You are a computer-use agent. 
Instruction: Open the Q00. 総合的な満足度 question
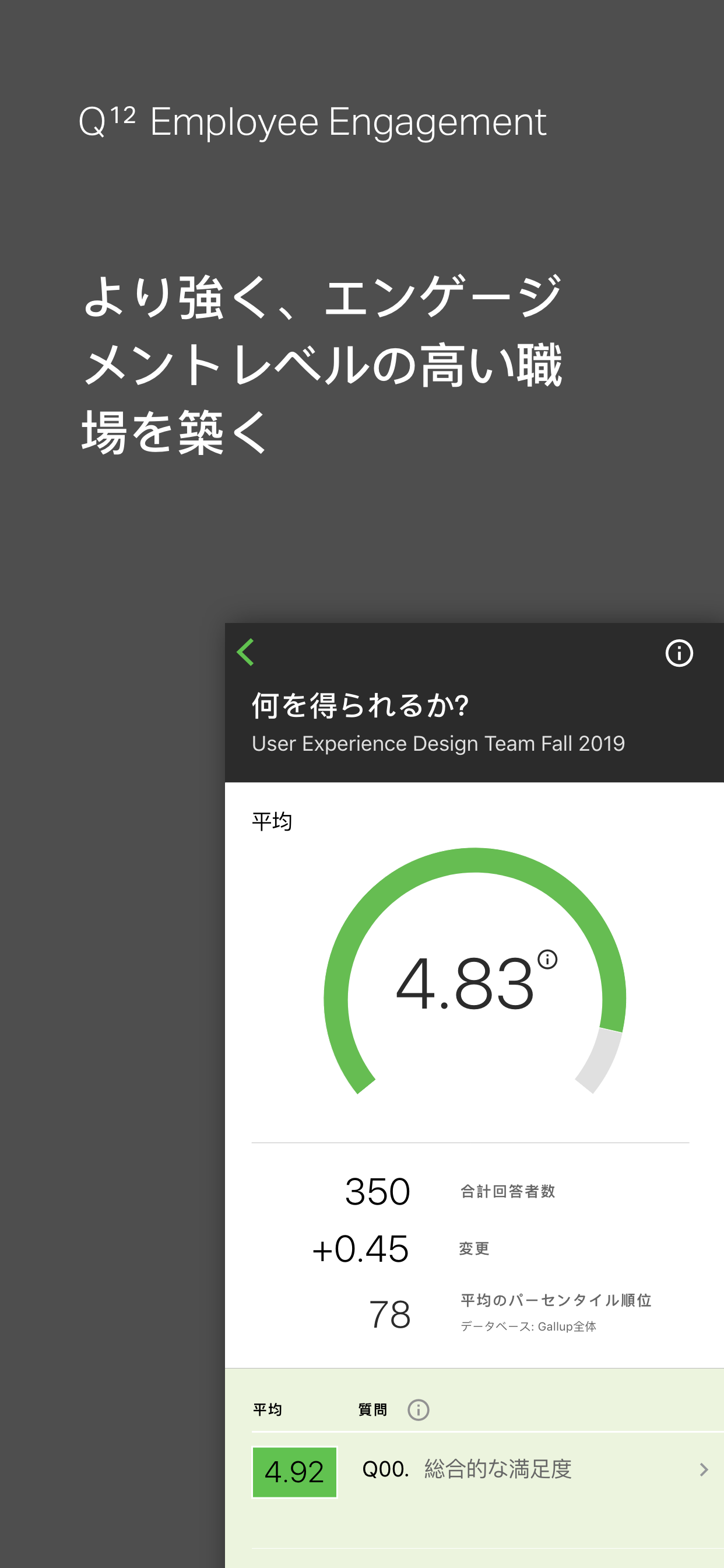pyautogui.click(x=467, y=1469)
